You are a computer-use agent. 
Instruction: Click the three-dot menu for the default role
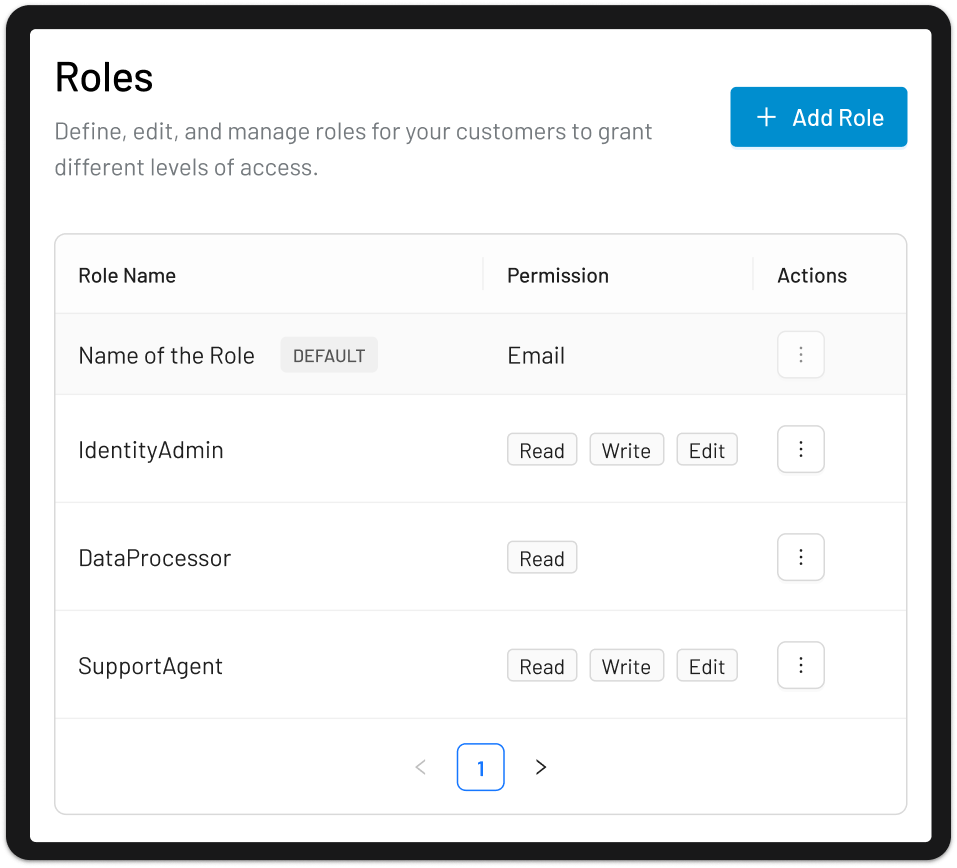pyautogui.click(x=800, y=355)
